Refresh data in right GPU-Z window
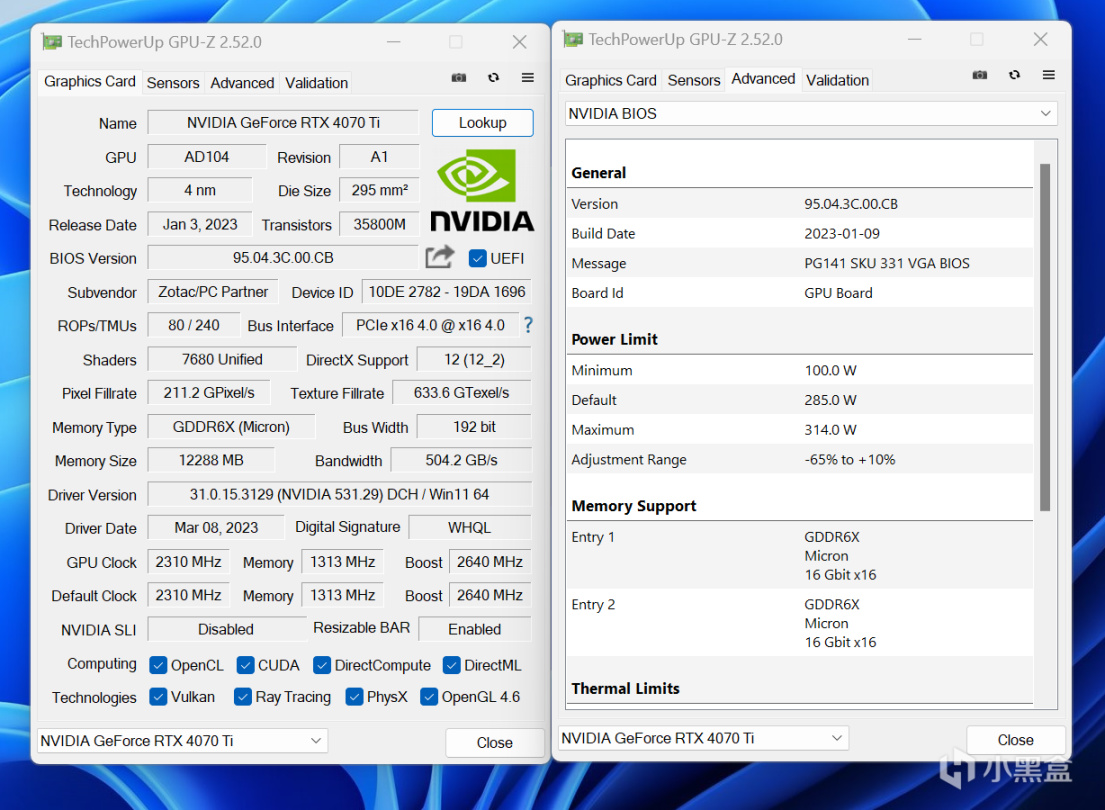 [x=1014, y=75]
